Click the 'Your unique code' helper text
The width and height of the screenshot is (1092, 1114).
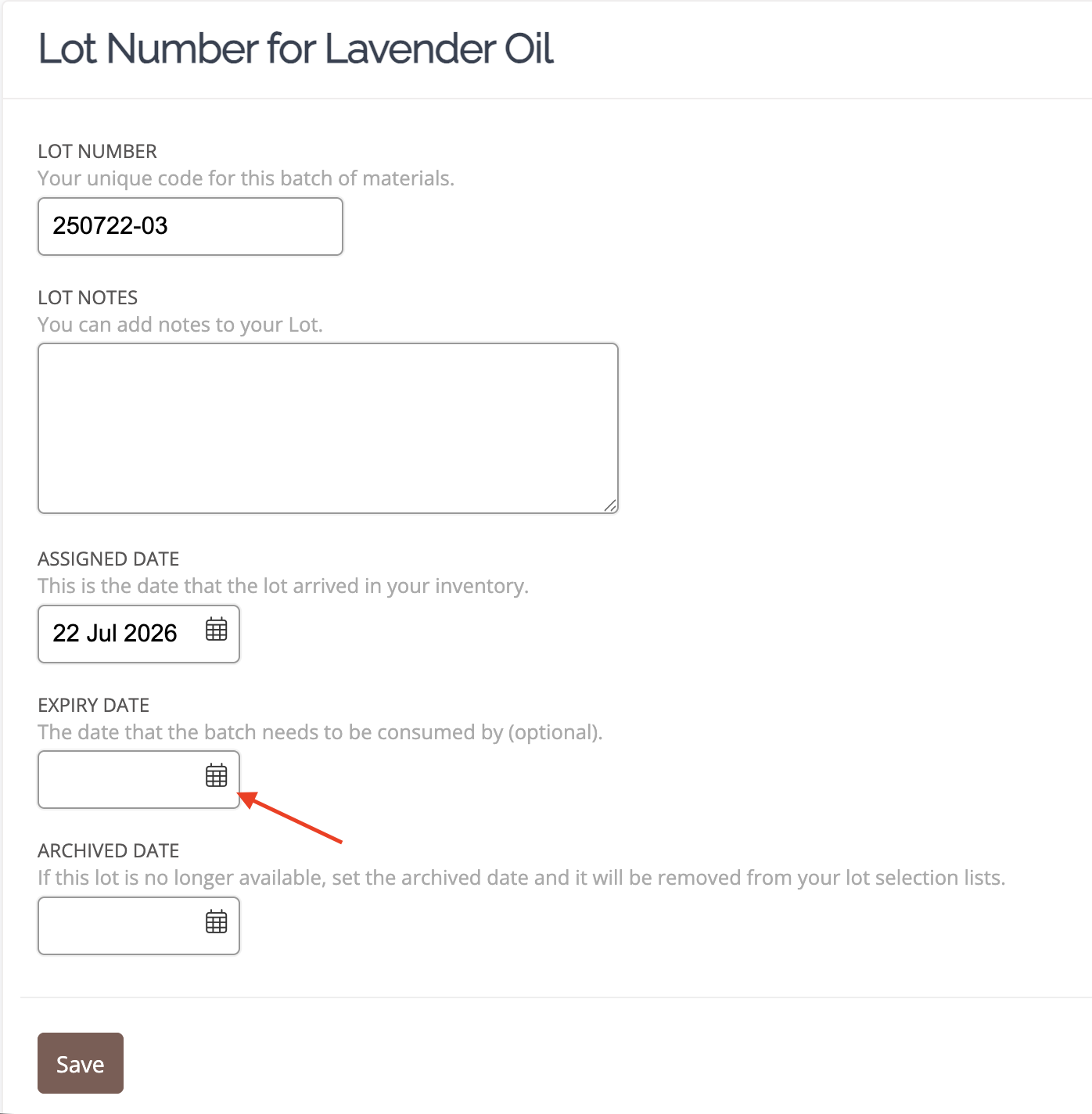click(x=246, y=178)
